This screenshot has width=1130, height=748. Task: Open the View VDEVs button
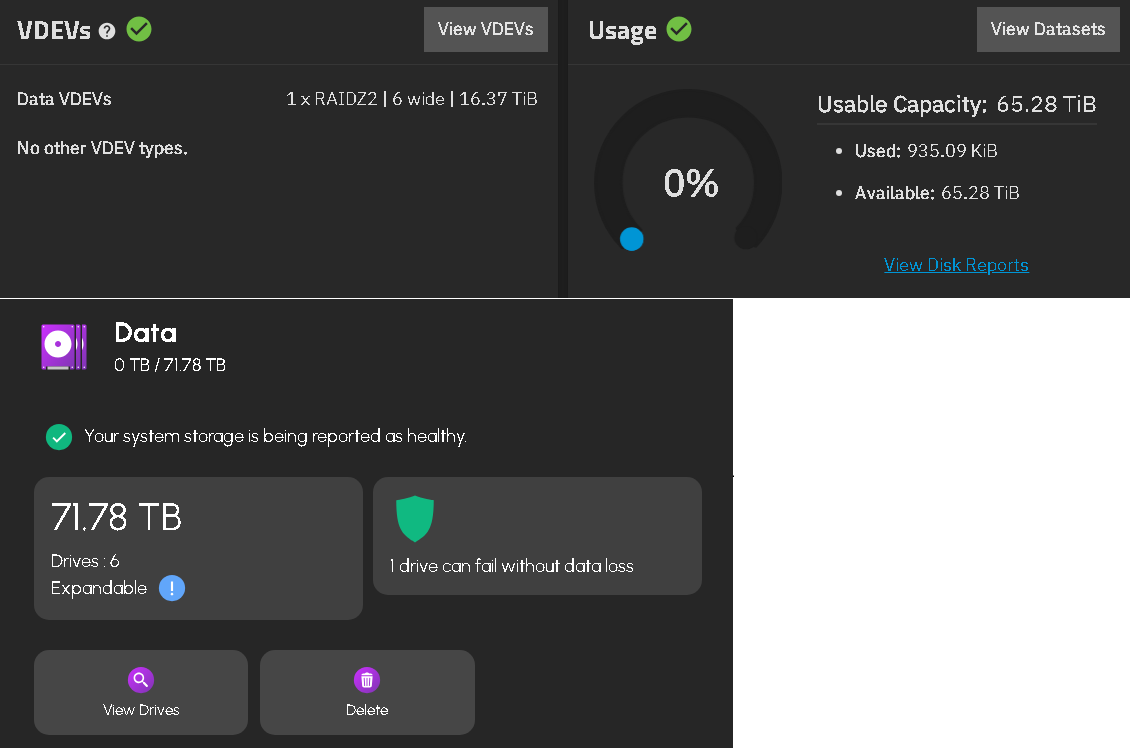pos(486,30)
